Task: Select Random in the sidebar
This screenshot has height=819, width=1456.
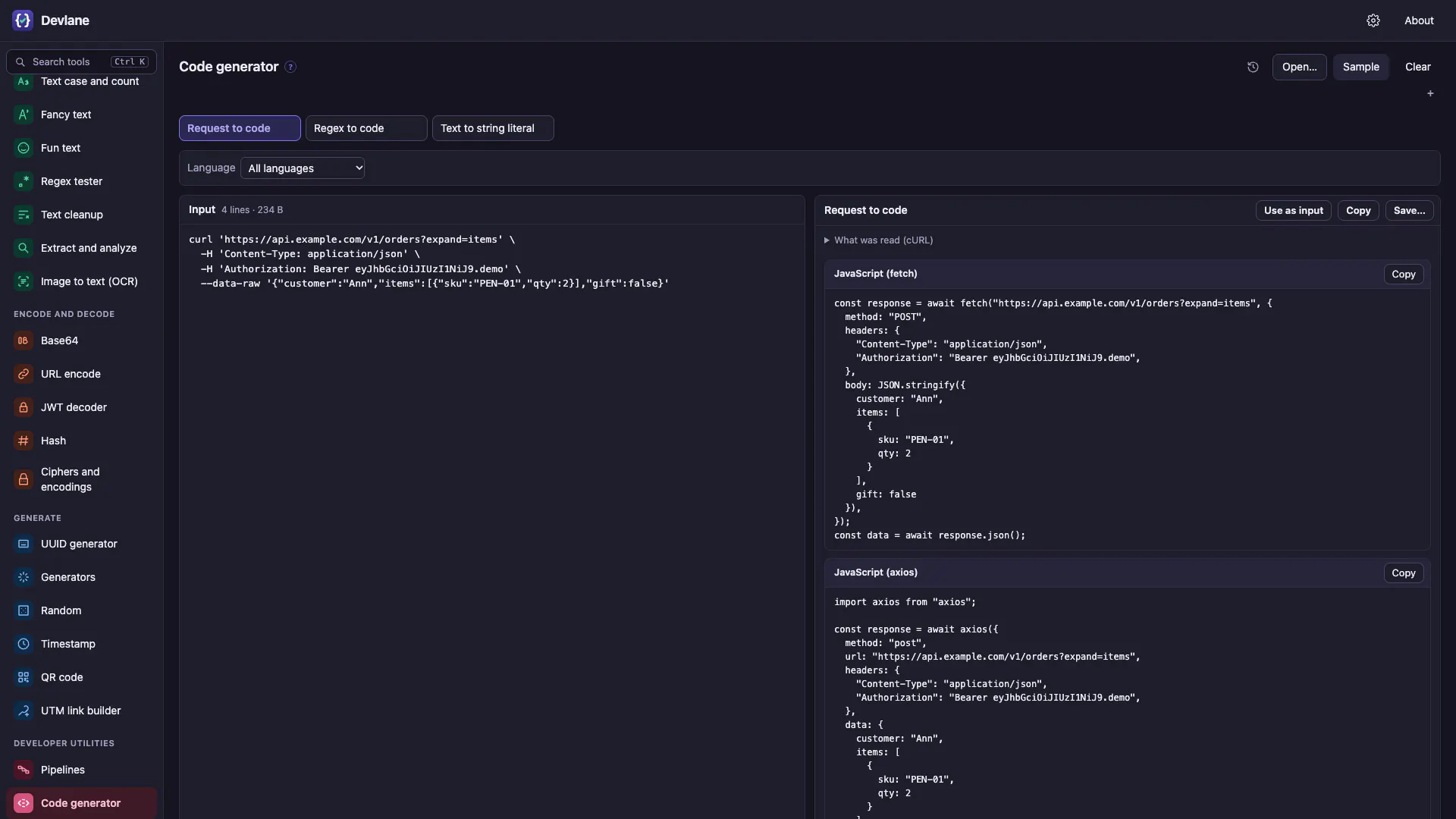Action: [x=82, y=610]
